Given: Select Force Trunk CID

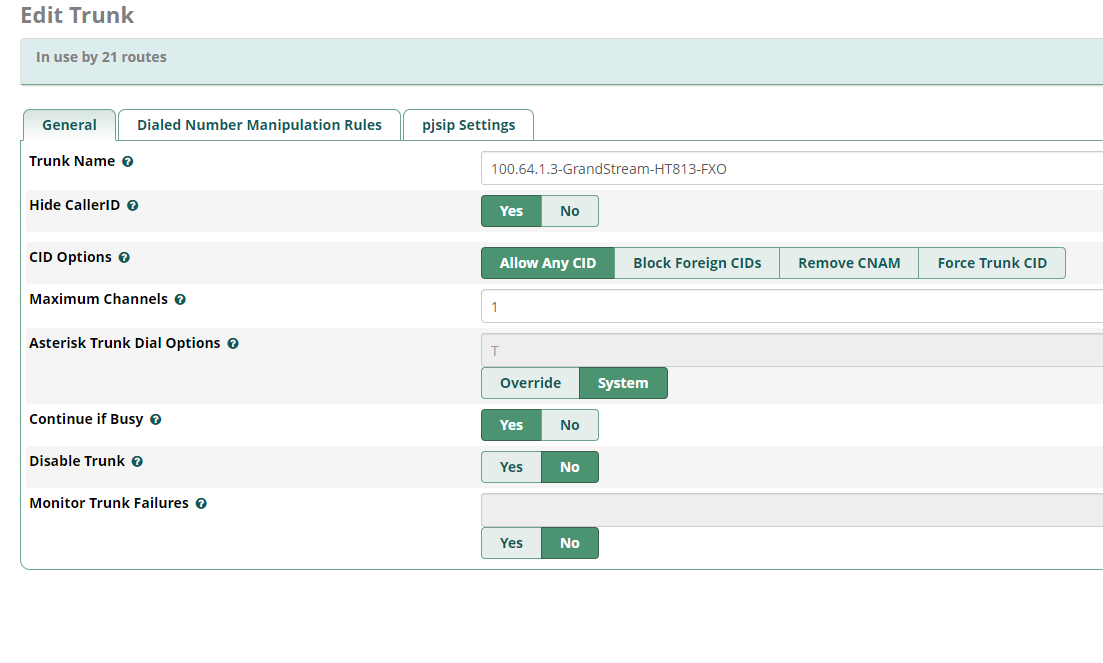Looking at the screenshot, I should tap(992, 262).
